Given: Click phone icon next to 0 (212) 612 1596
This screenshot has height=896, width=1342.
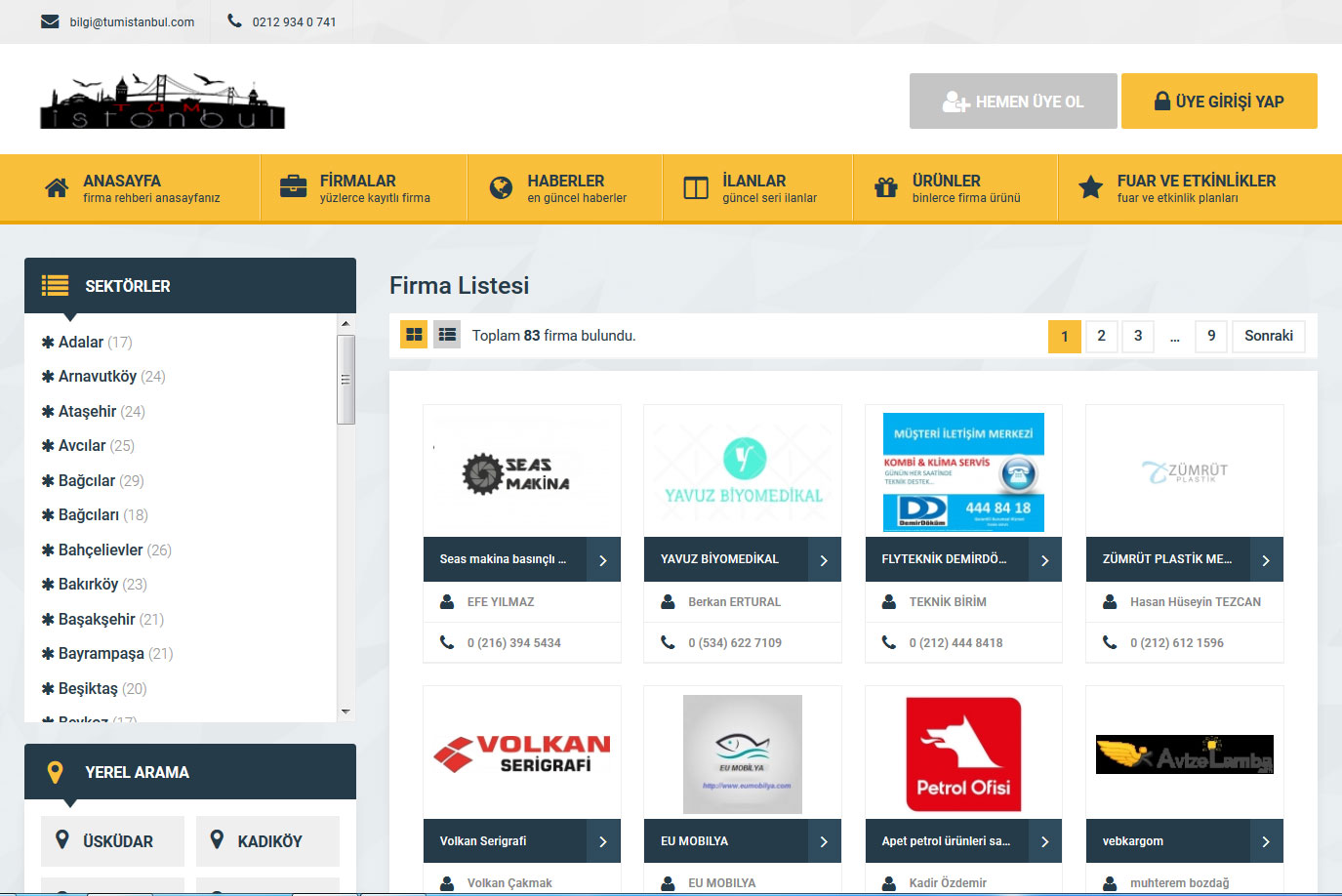Looking at the screenshot, I should tap(1110, 642).
